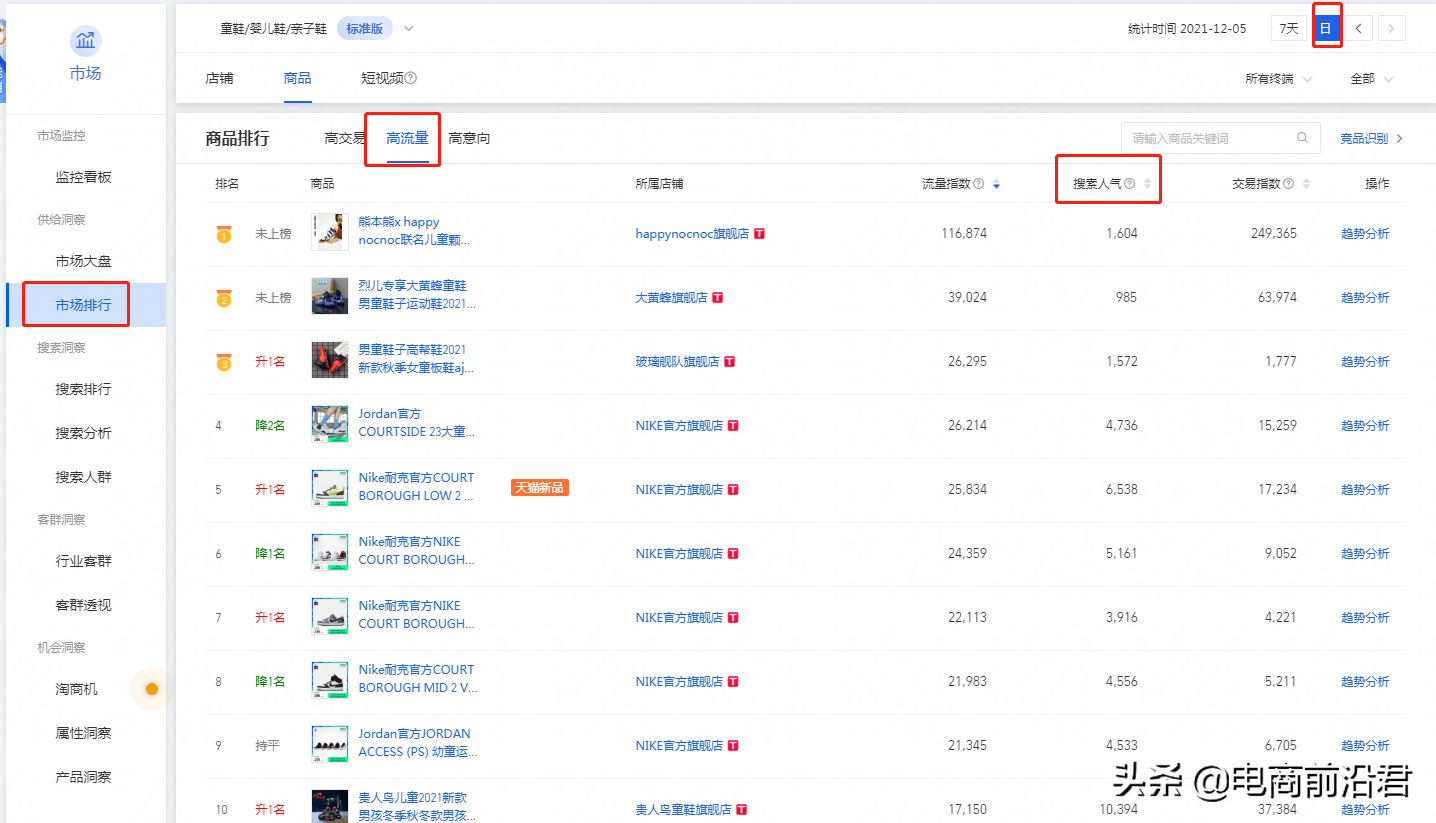Open 属性洞察 in the sidebar
The image size is (1436, 823).
coord(84,733)
